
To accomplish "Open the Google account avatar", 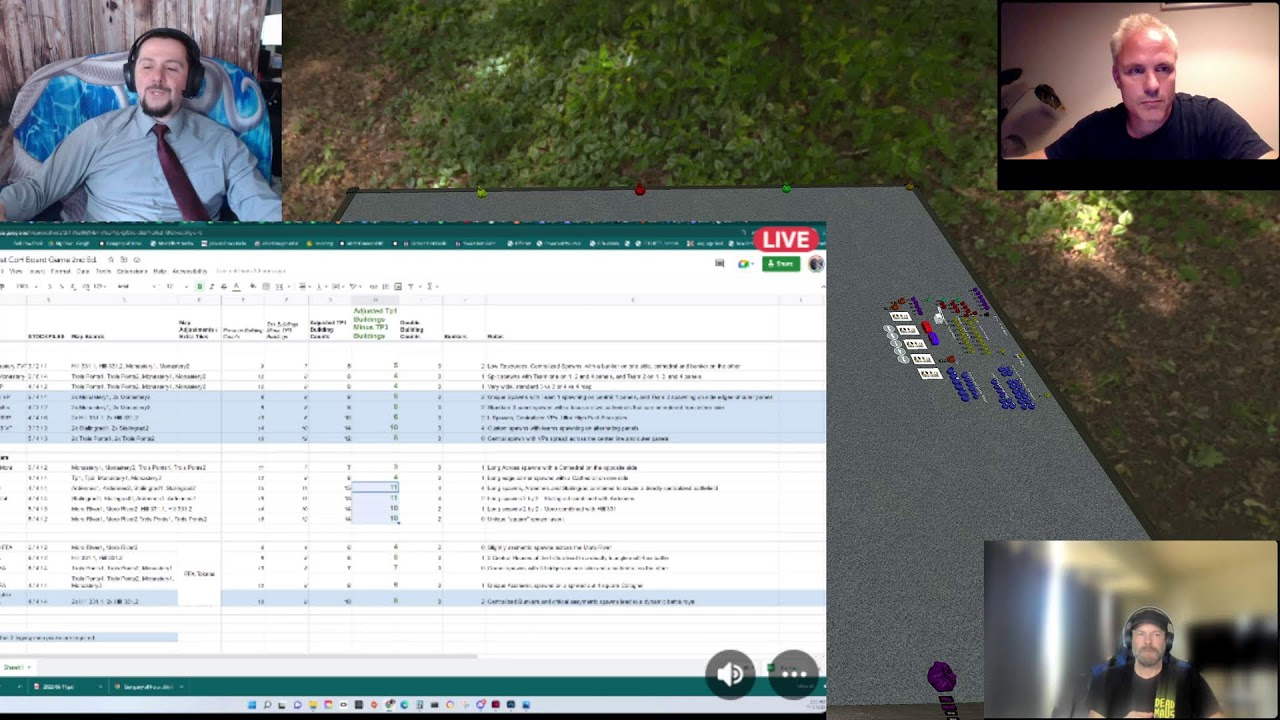I will [x=816, y=264].
